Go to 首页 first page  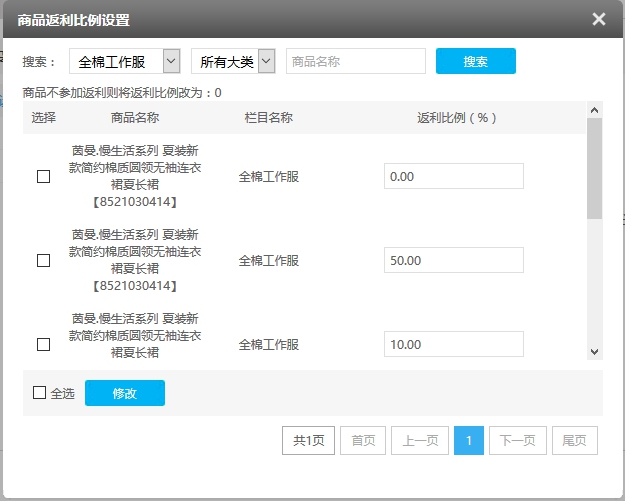point(363,441)
